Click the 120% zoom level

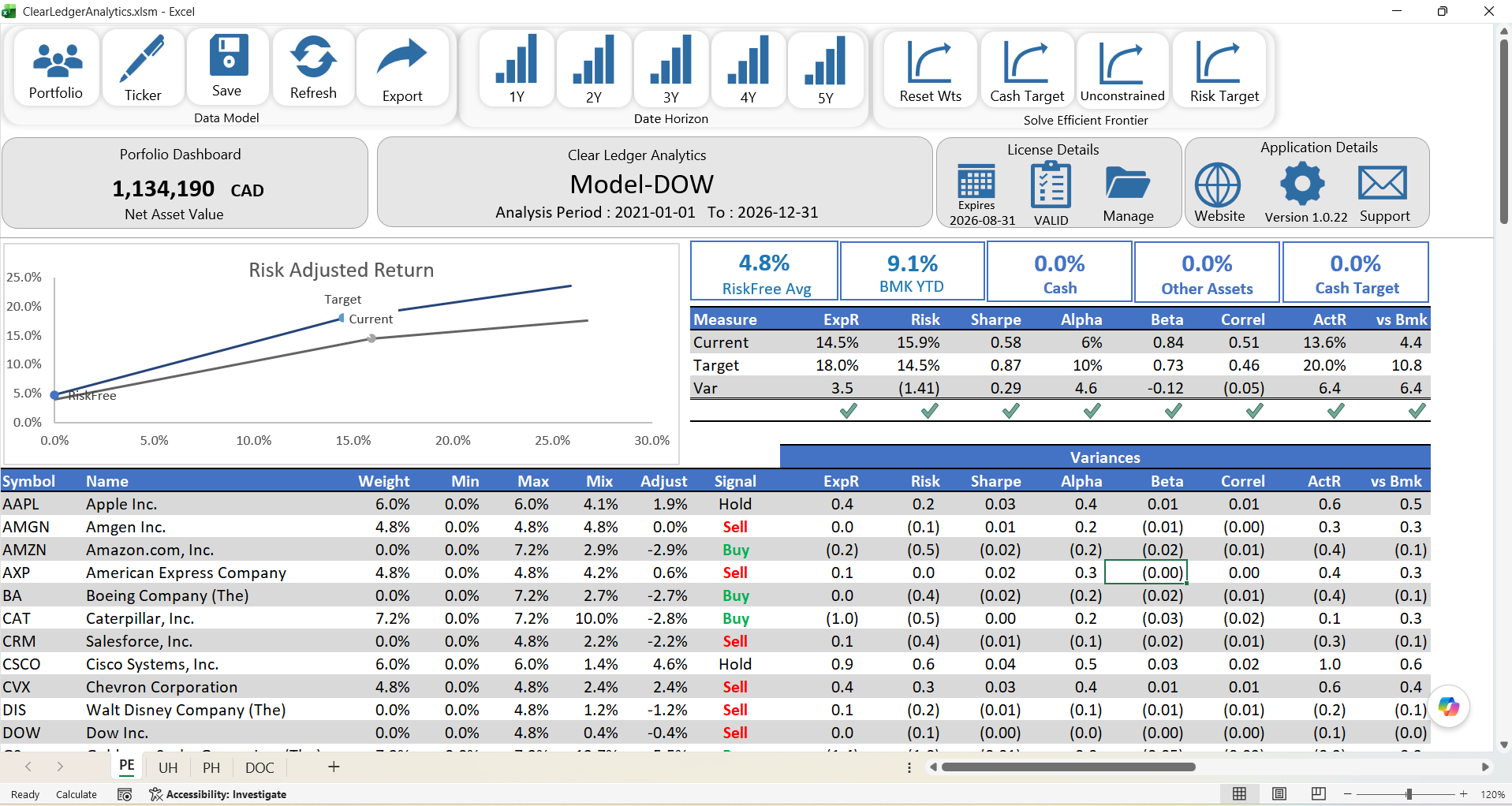tap(1492, 794)
